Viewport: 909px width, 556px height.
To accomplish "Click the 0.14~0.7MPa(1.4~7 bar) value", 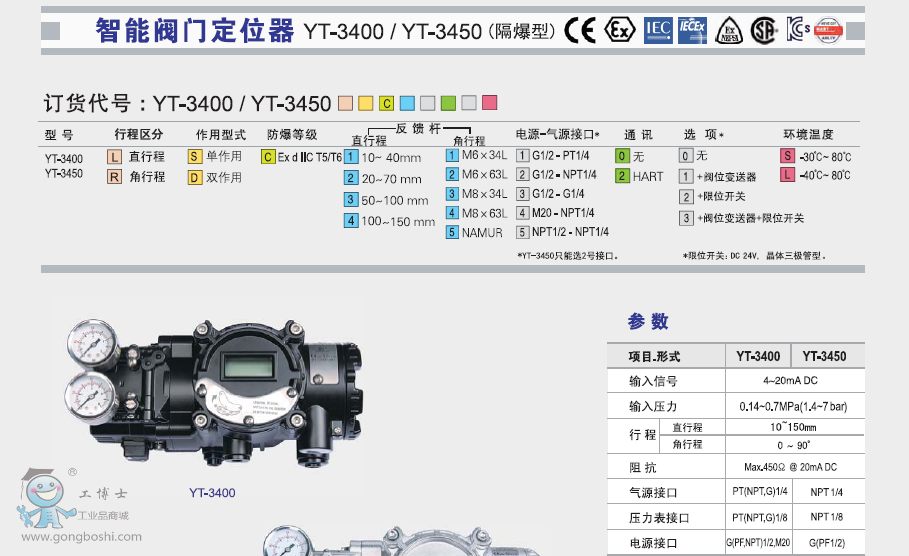I will tap(794, 406).
